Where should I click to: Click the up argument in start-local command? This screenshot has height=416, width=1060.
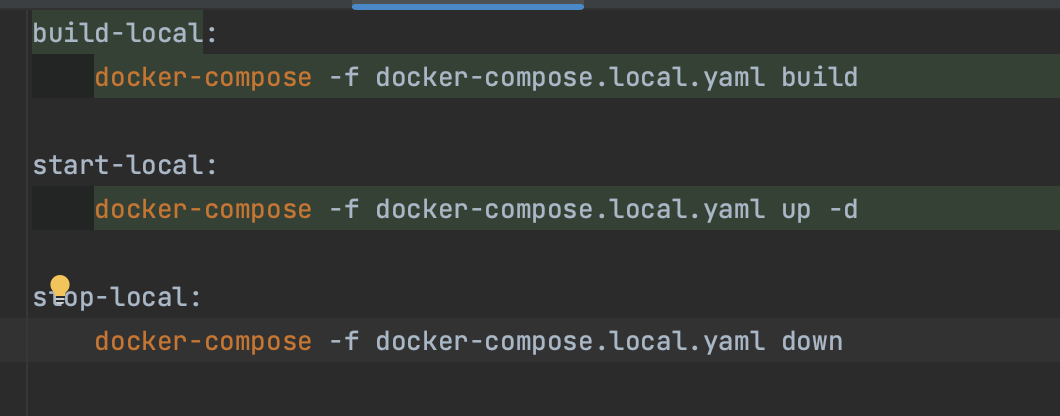coord(796,209)
